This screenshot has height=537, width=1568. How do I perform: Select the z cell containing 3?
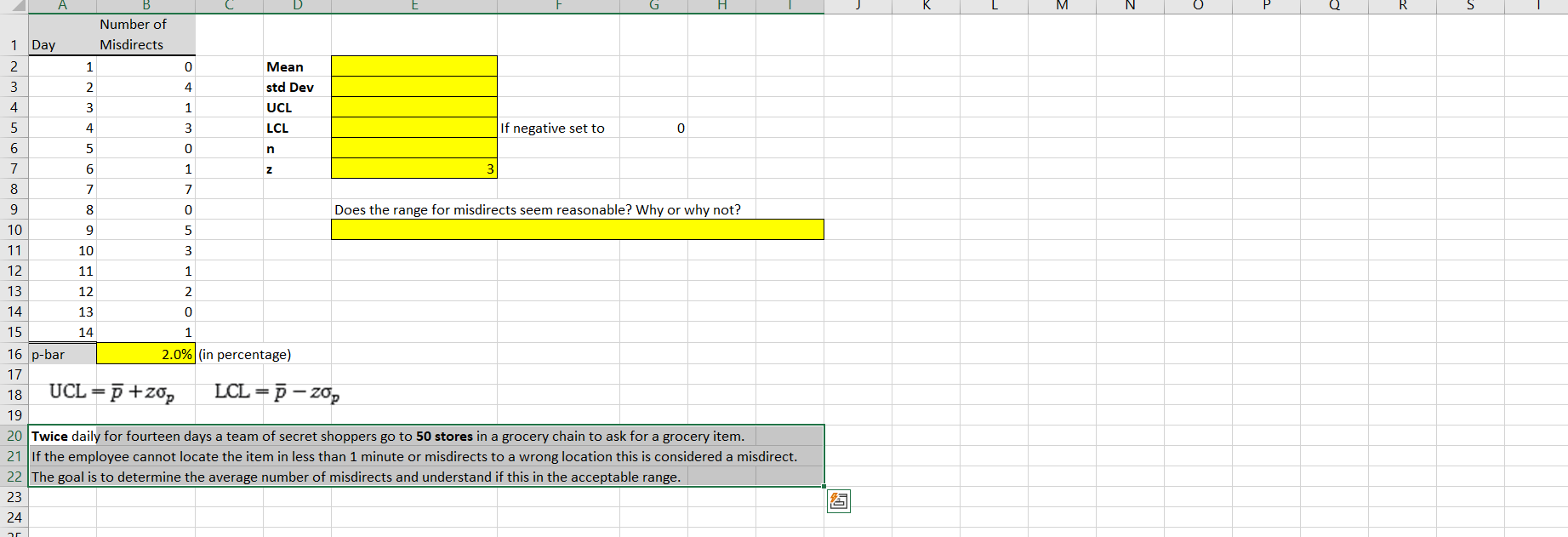tap(413, 169)
